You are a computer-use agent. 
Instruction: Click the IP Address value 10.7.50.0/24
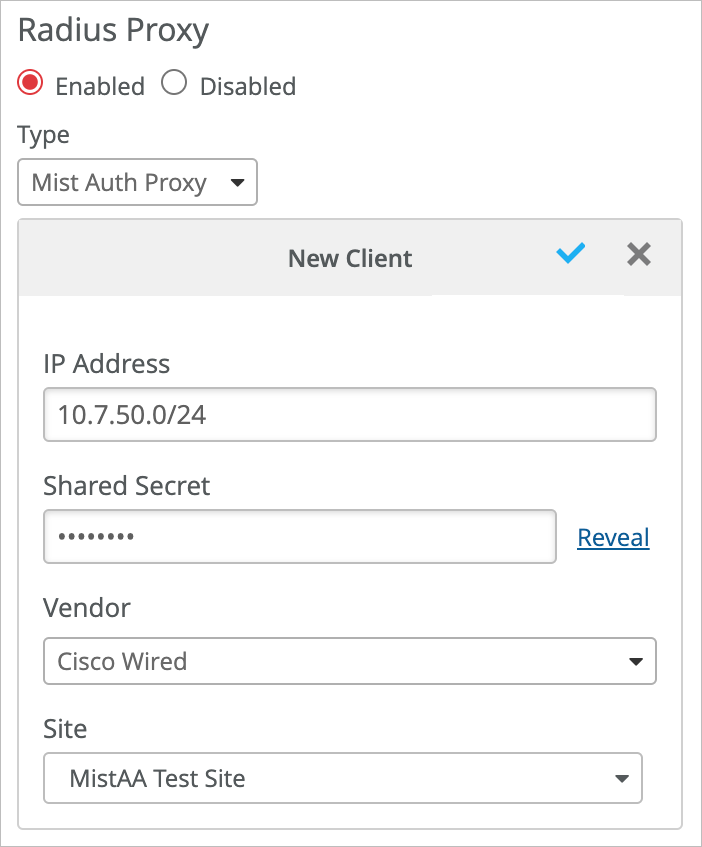[x=129, y=414]
